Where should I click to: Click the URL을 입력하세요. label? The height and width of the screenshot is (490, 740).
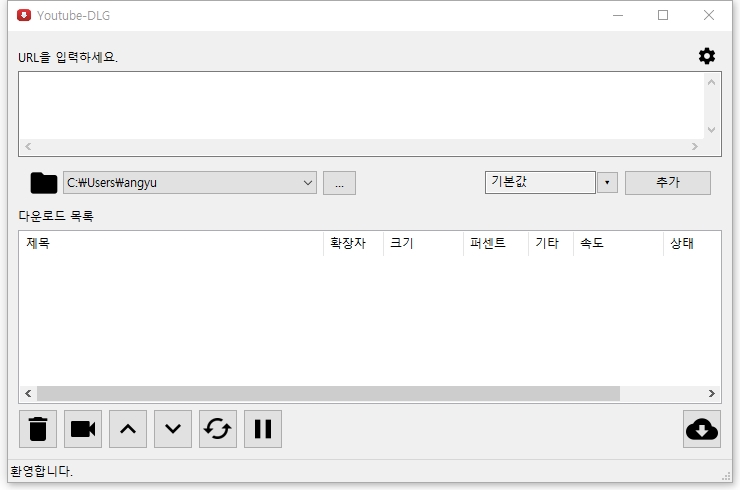67,57
